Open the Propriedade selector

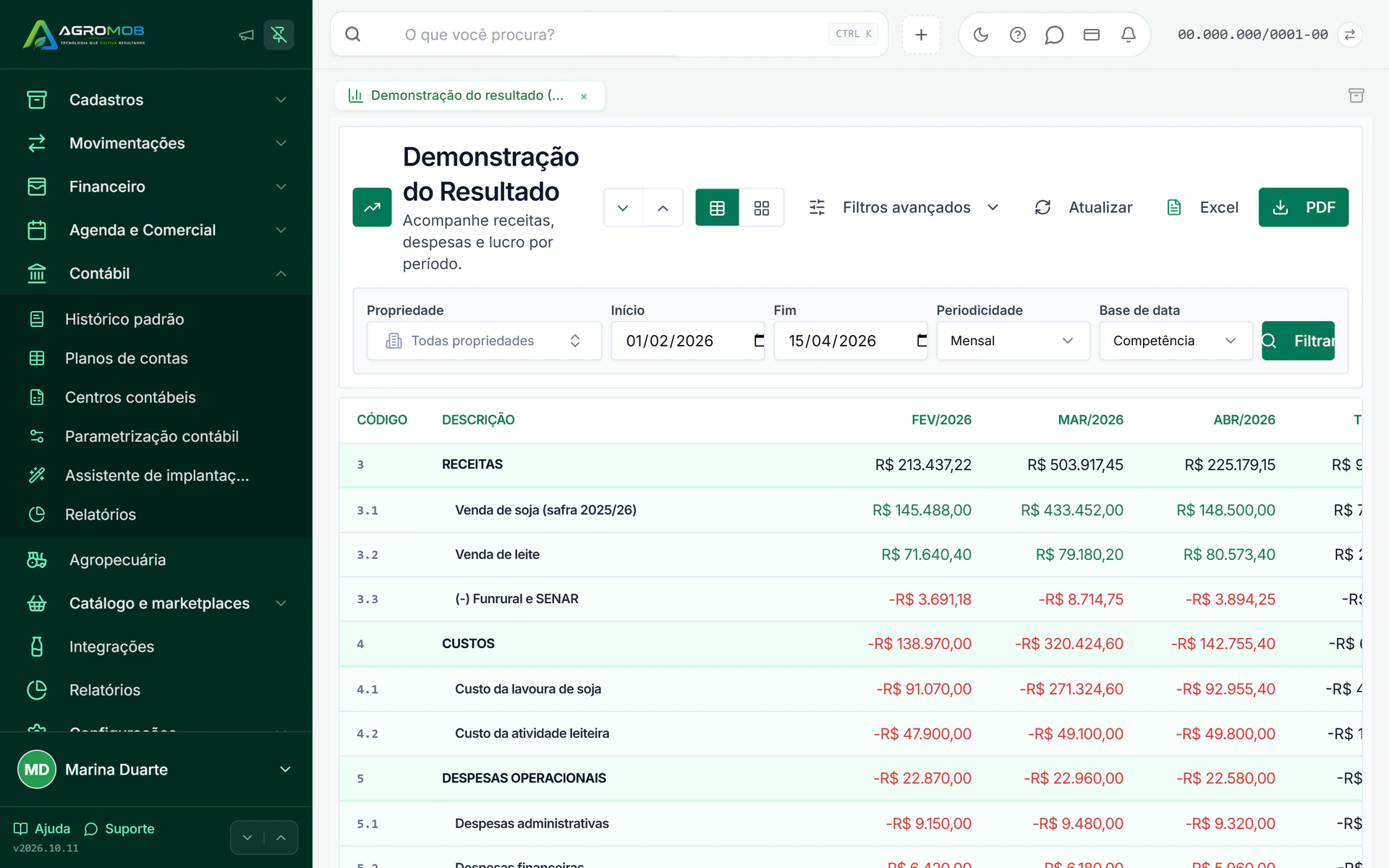tap(484, 341)
